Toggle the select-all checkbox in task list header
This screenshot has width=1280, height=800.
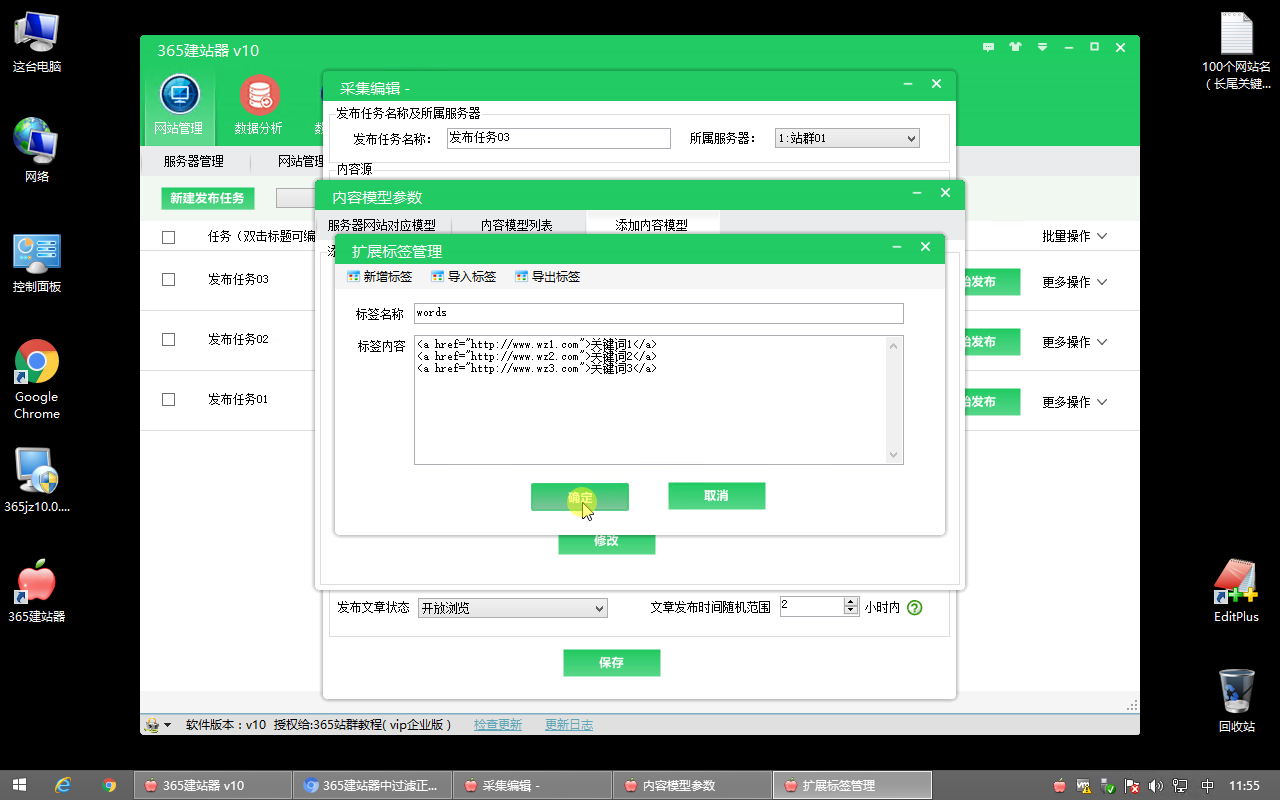(x=168, y=237)
